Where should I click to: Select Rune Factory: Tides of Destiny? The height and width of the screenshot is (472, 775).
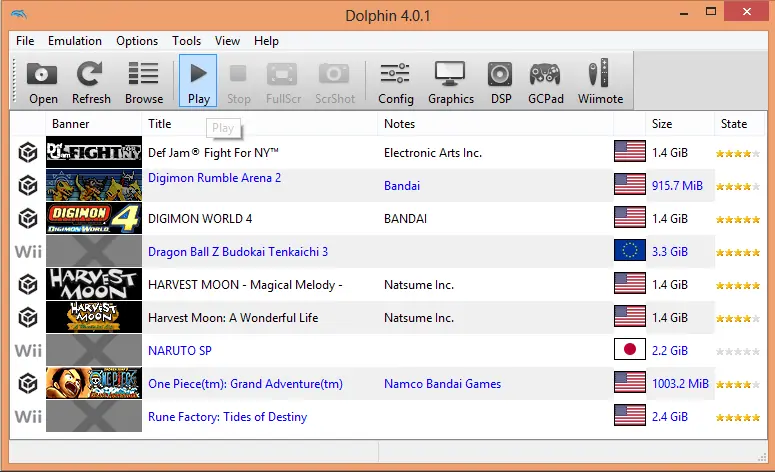coord(227,417)
